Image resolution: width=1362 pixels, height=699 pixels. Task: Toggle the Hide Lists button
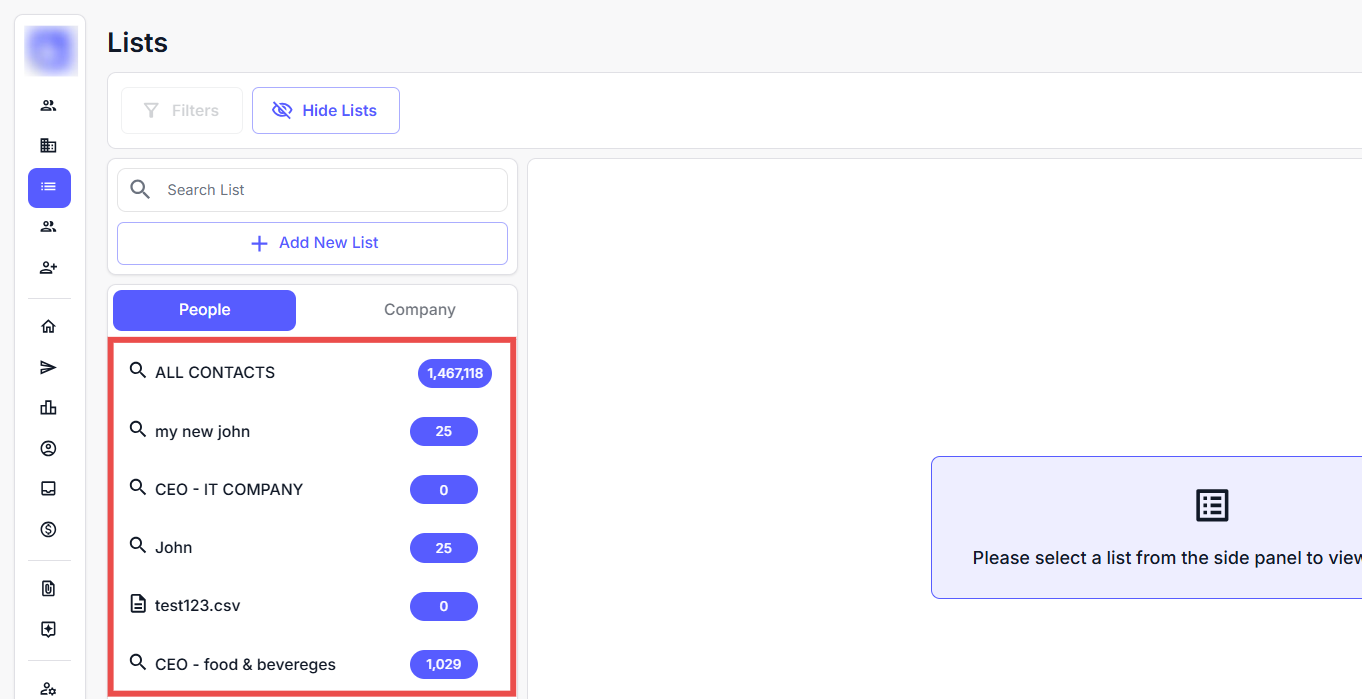point(325,110)
